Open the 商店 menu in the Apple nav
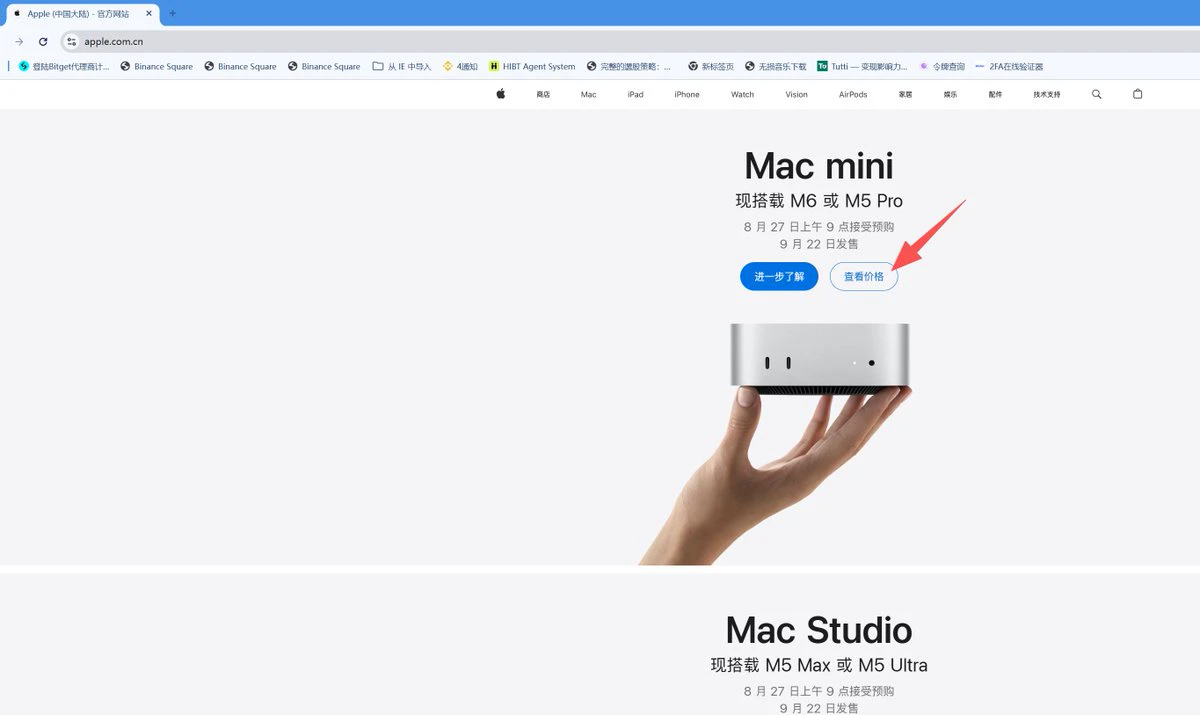This screenshot has height=715, width=1200. (x=543, y=95)
